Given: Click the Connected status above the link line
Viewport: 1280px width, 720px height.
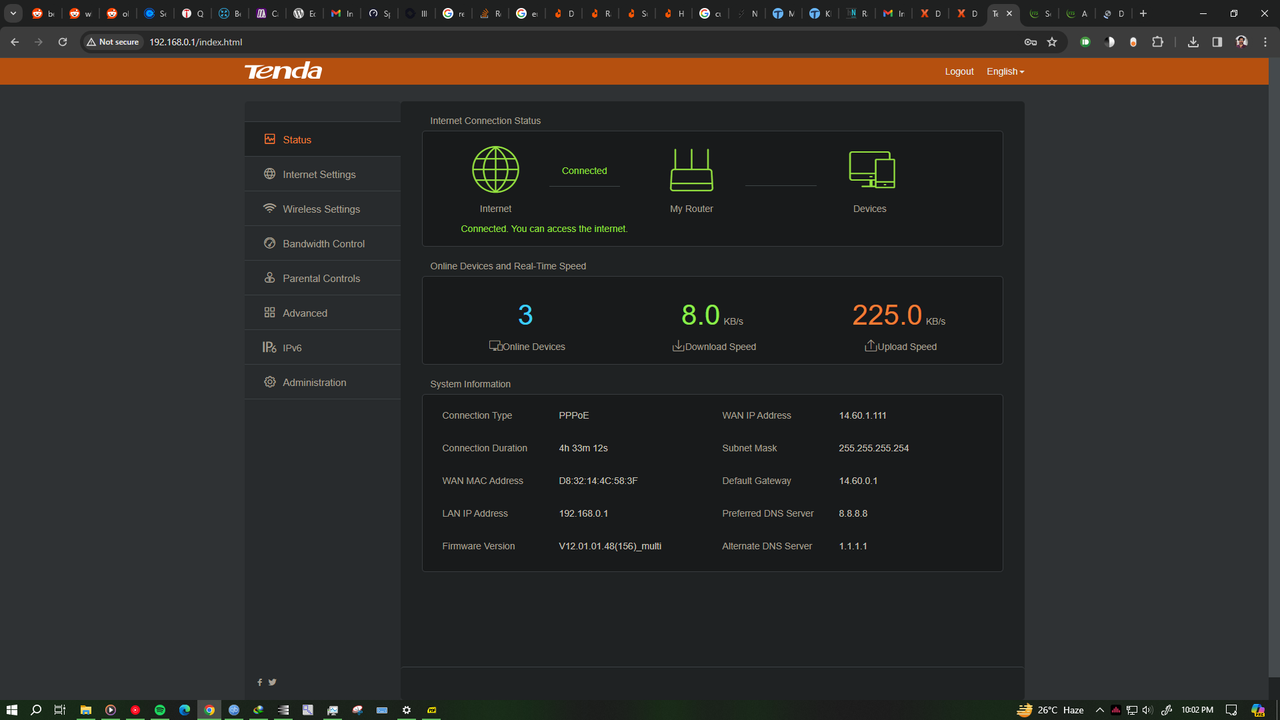Looking at the screenshot, I should pos(584,171).
